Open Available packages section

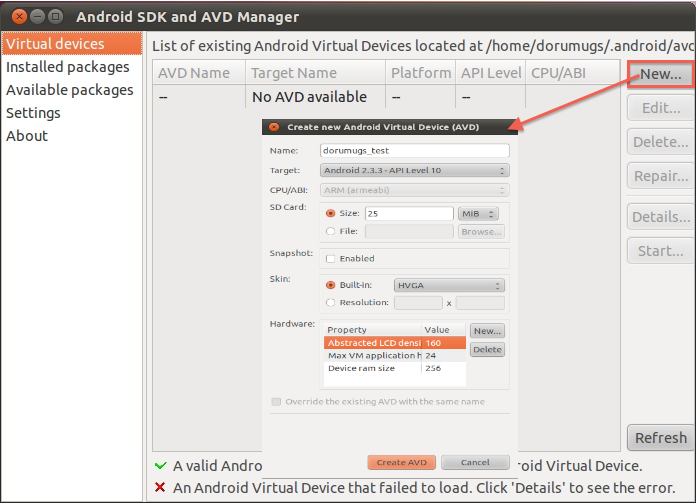pyautogui.click(x=70, y=90)
